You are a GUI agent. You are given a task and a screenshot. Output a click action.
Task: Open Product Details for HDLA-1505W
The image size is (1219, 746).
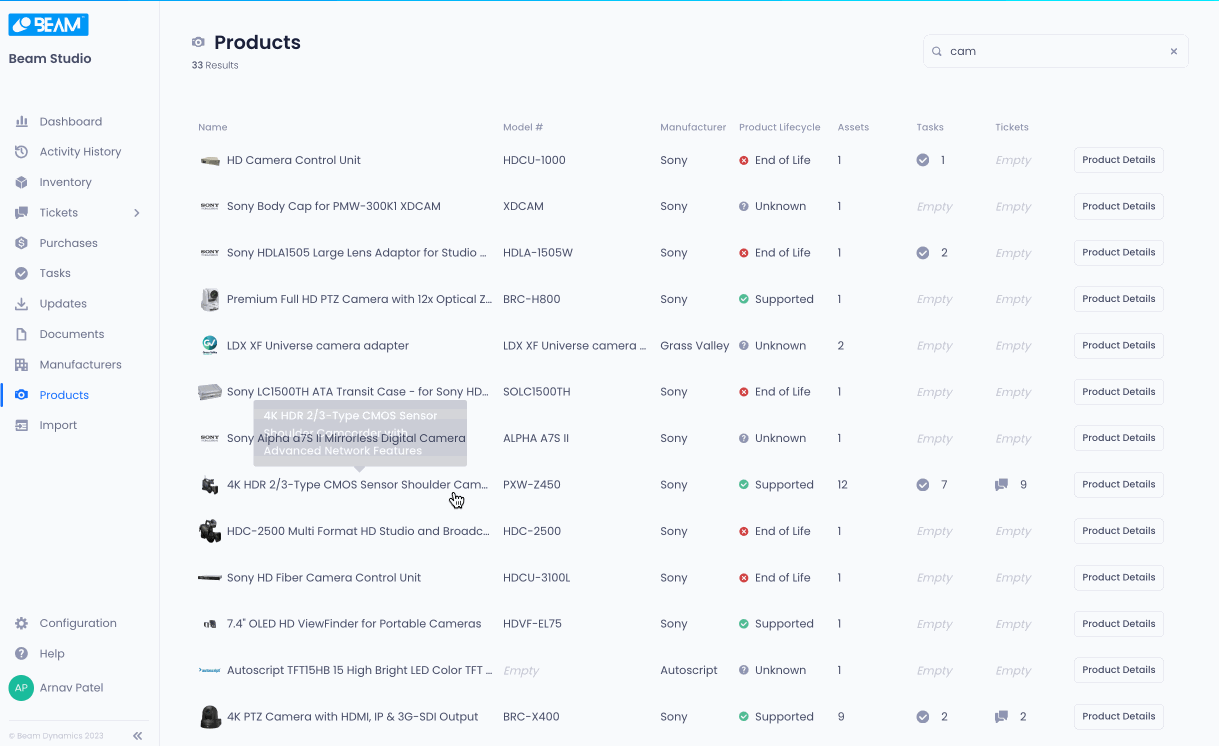pyautogui.click(x=1119, y=253)
